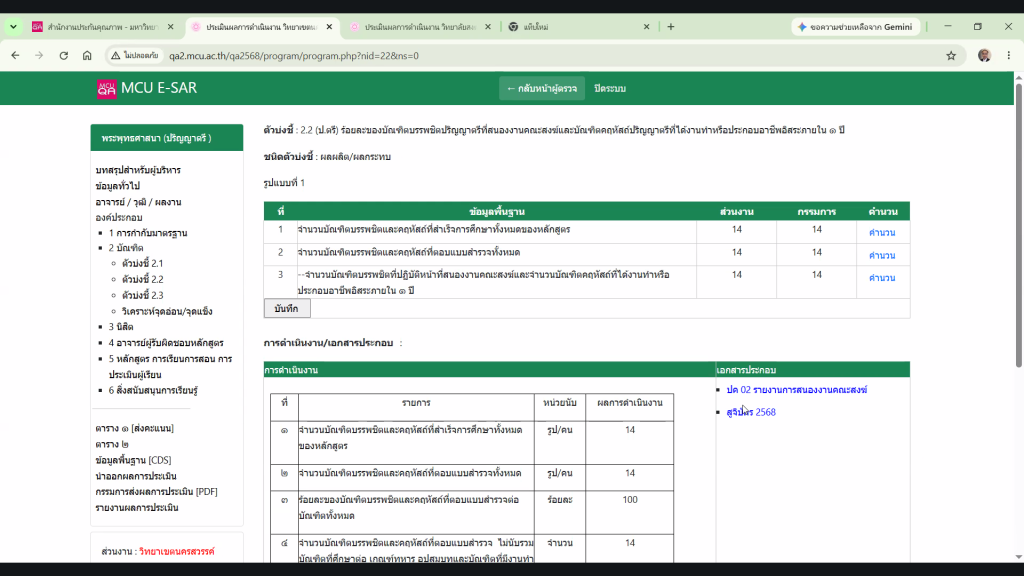The image size is (1024, 576).
Task: Click the บันทึก save button
Action: coord(287,308)
